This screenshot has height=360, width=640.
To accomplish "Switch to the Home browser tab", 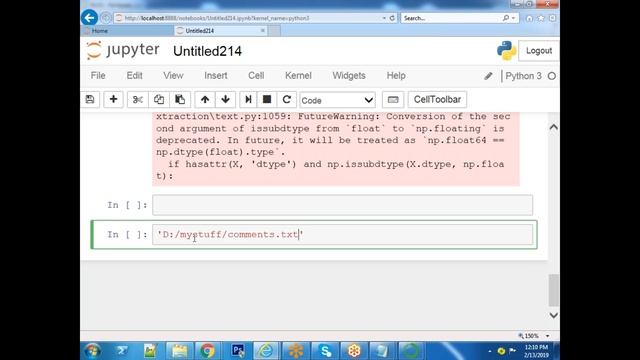I will tap(127, 31).
